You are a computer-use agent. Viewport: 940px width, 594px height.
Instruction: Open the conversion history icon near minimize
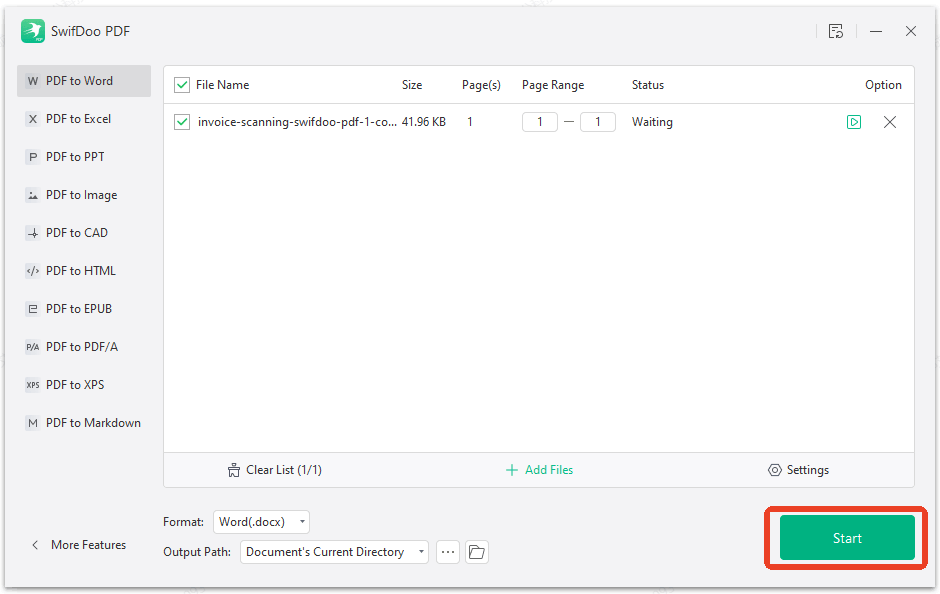pyautogui.click(x=836, y=31)
